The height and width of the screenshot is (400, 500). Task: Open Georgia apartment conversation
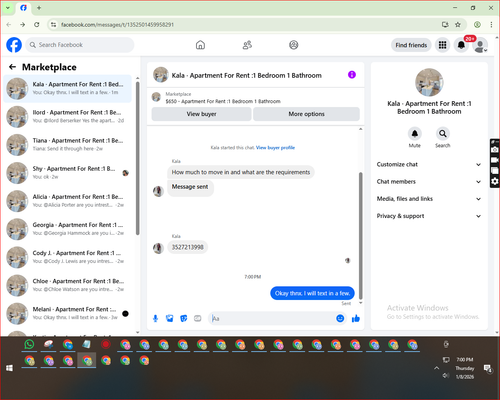(68, 229)
